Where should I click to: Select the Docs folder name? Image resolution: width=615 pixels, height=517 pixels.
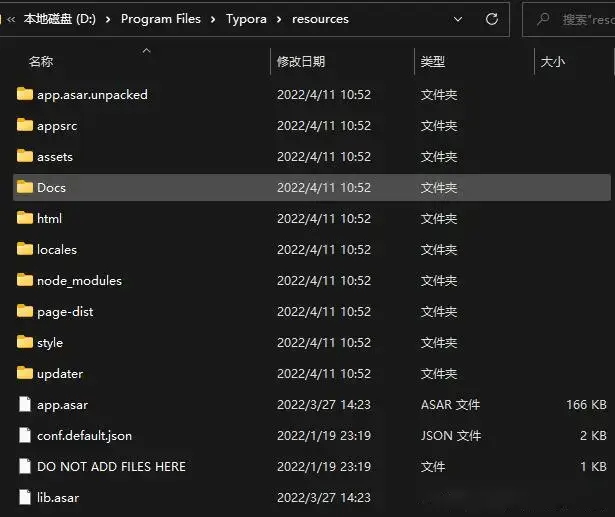click(51, 188)
